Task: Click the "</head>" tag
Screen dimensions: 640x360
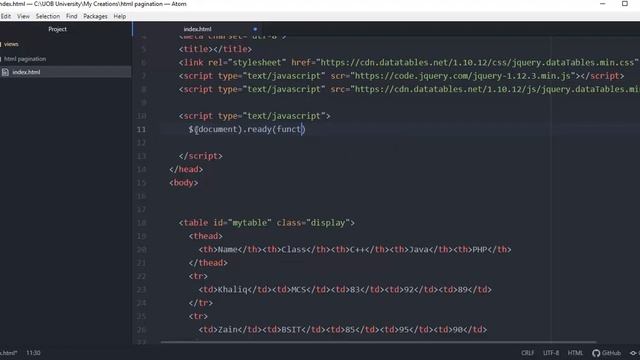Action: (x=186, y=169)
